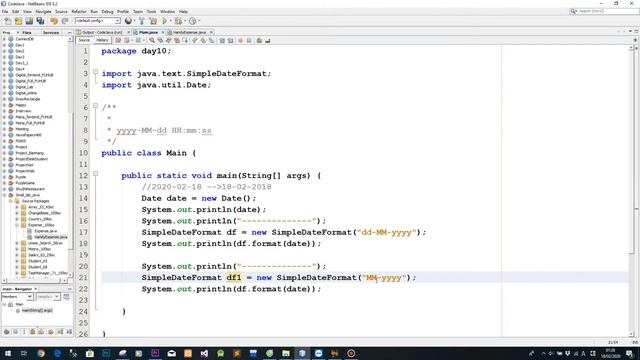Screen dimensions: 640x360
Task: Click the Redo arrow icon
Action: (x=65, y=21)
